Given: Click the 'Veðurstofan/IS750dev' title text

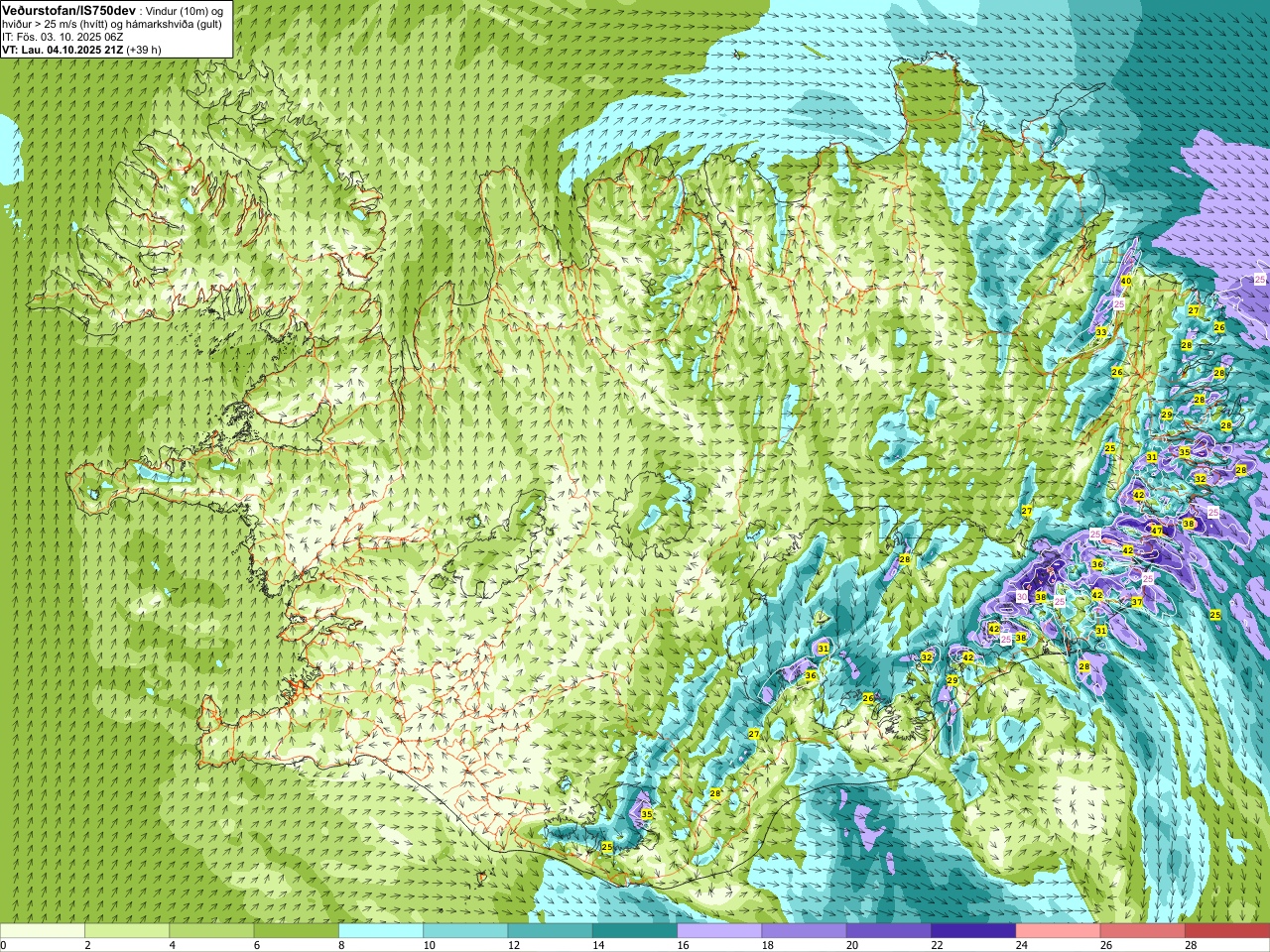Looking at the screenshot, I should click(x=68, y=9).
